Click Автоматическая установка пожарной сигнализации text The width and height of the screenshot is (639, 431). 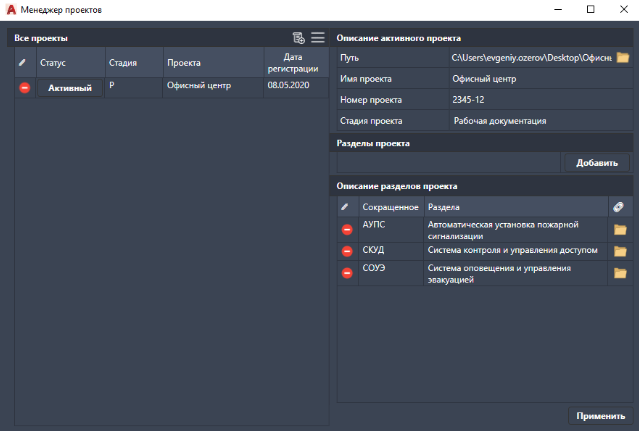(x=503, y=230)
